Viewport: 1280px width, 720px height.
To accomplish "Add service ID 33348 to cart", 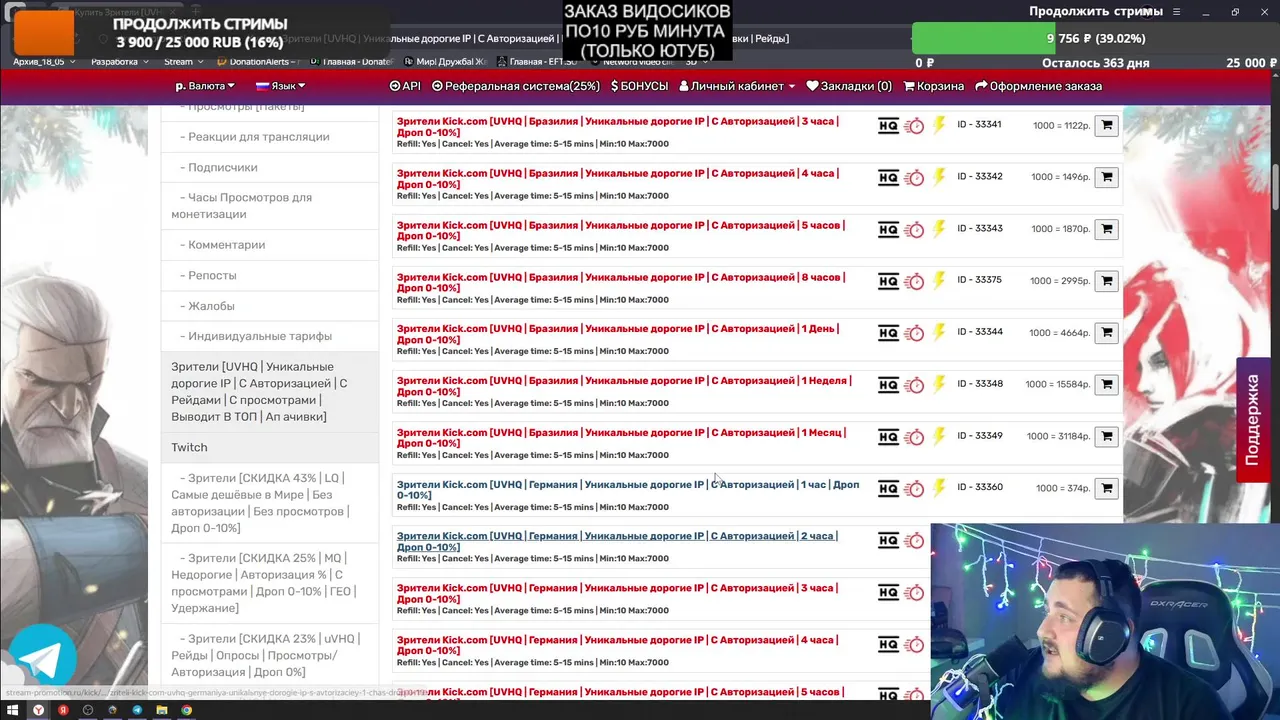I will (1106, 385).
